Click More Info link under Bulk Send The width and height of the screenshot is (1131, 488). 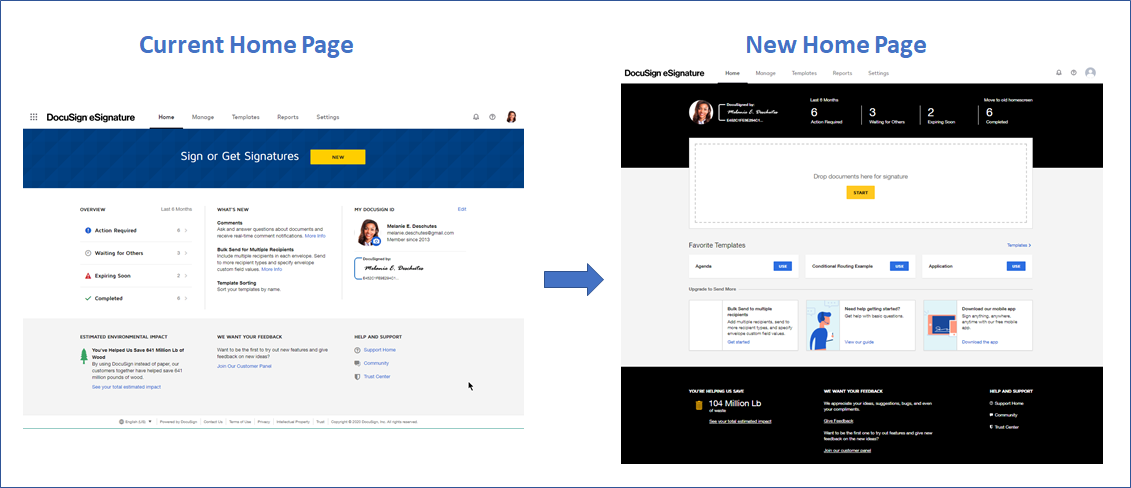[272, 269]
